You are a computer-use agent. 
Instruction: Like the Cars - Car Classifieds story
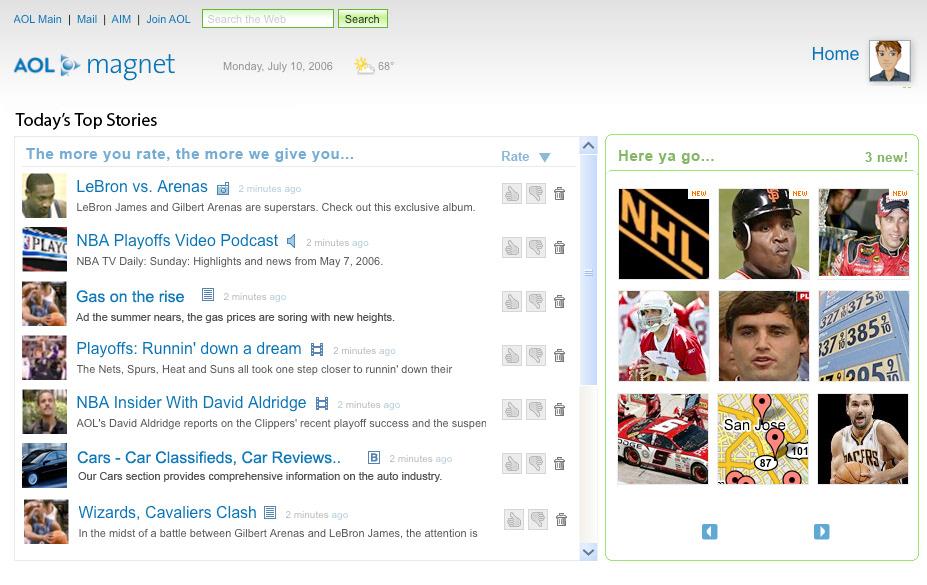(512, 463)
